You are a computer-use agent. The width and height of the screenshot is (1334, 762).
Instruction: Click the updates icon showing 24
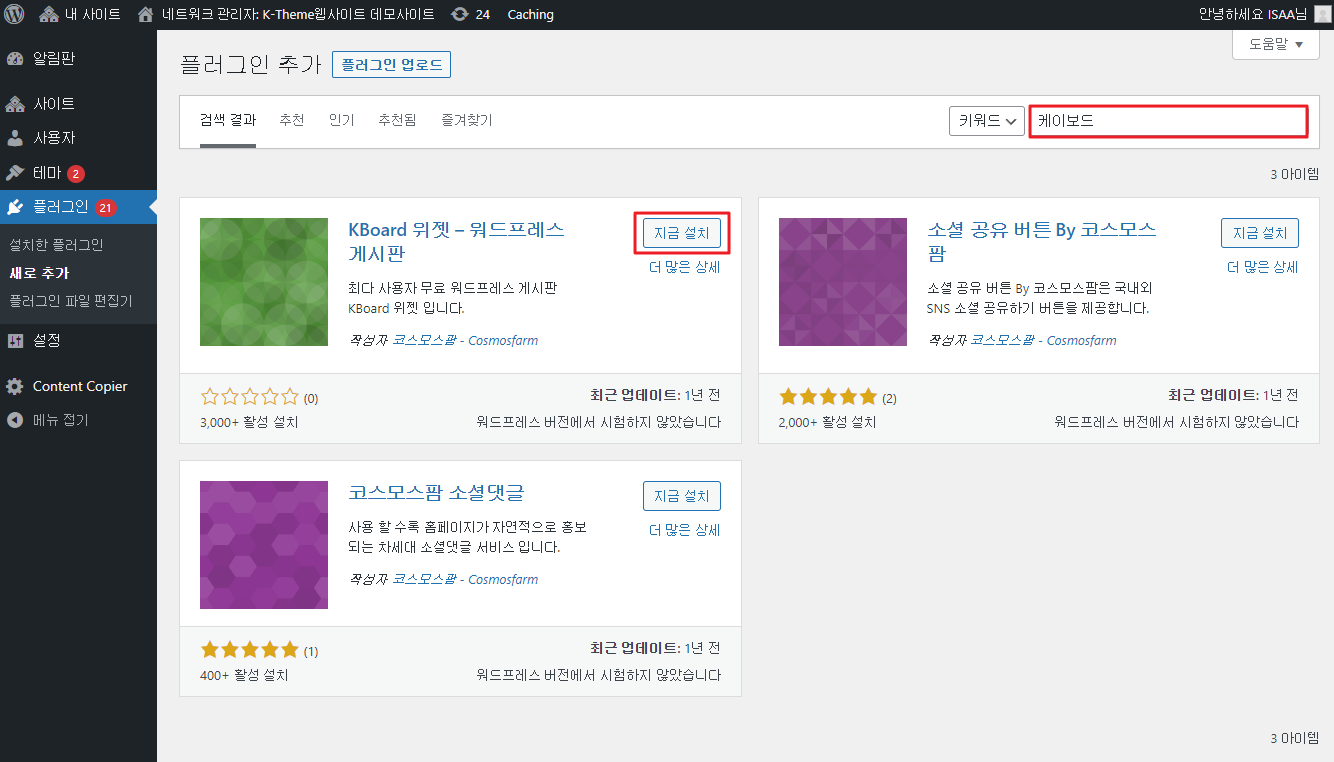click(x=470, y=14)
